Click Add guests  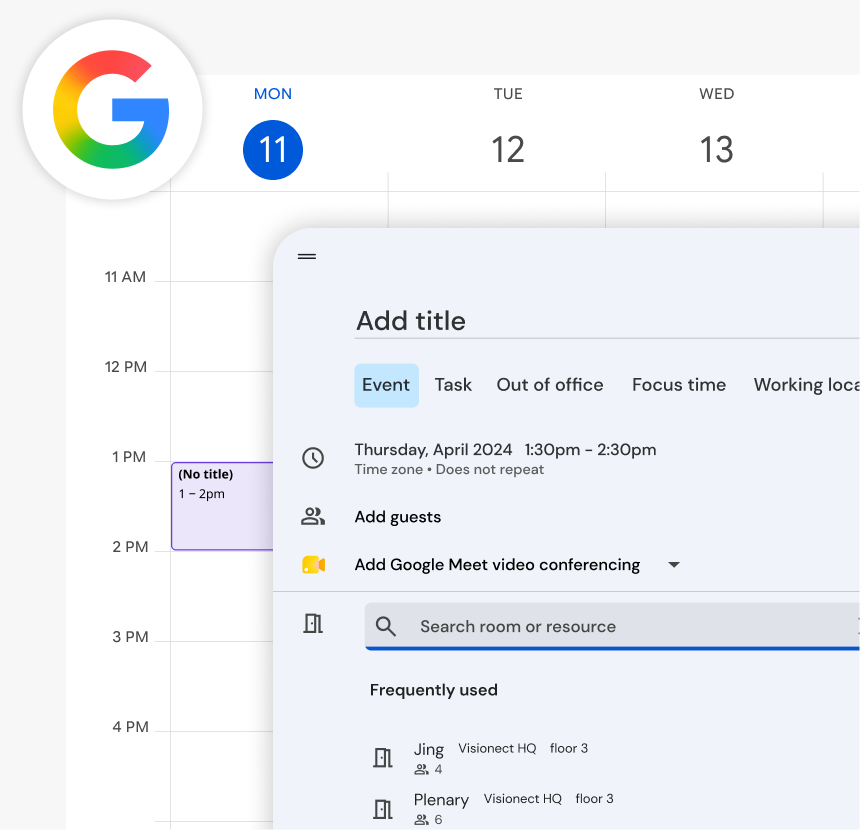click(x=398, y=517)
